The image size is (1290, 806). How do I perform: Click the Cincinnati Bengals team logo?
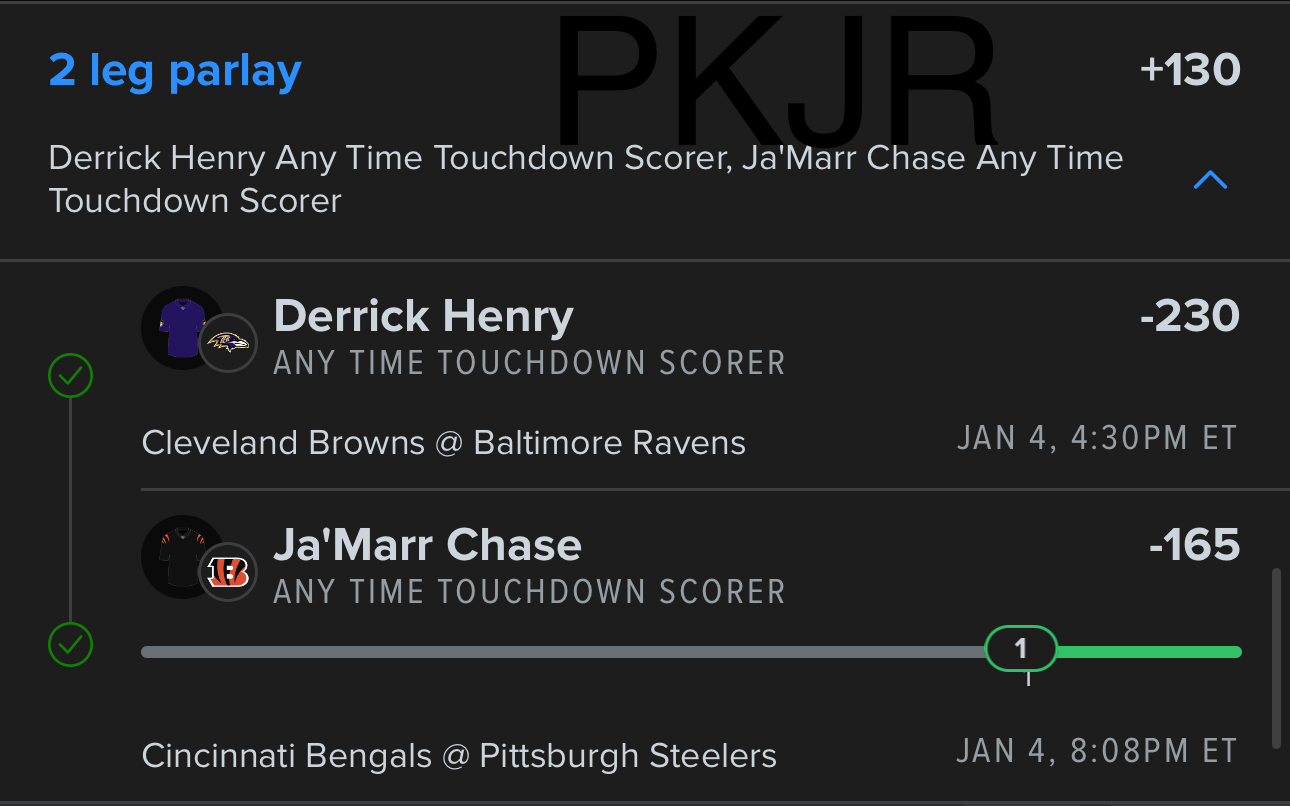[228, 572]
